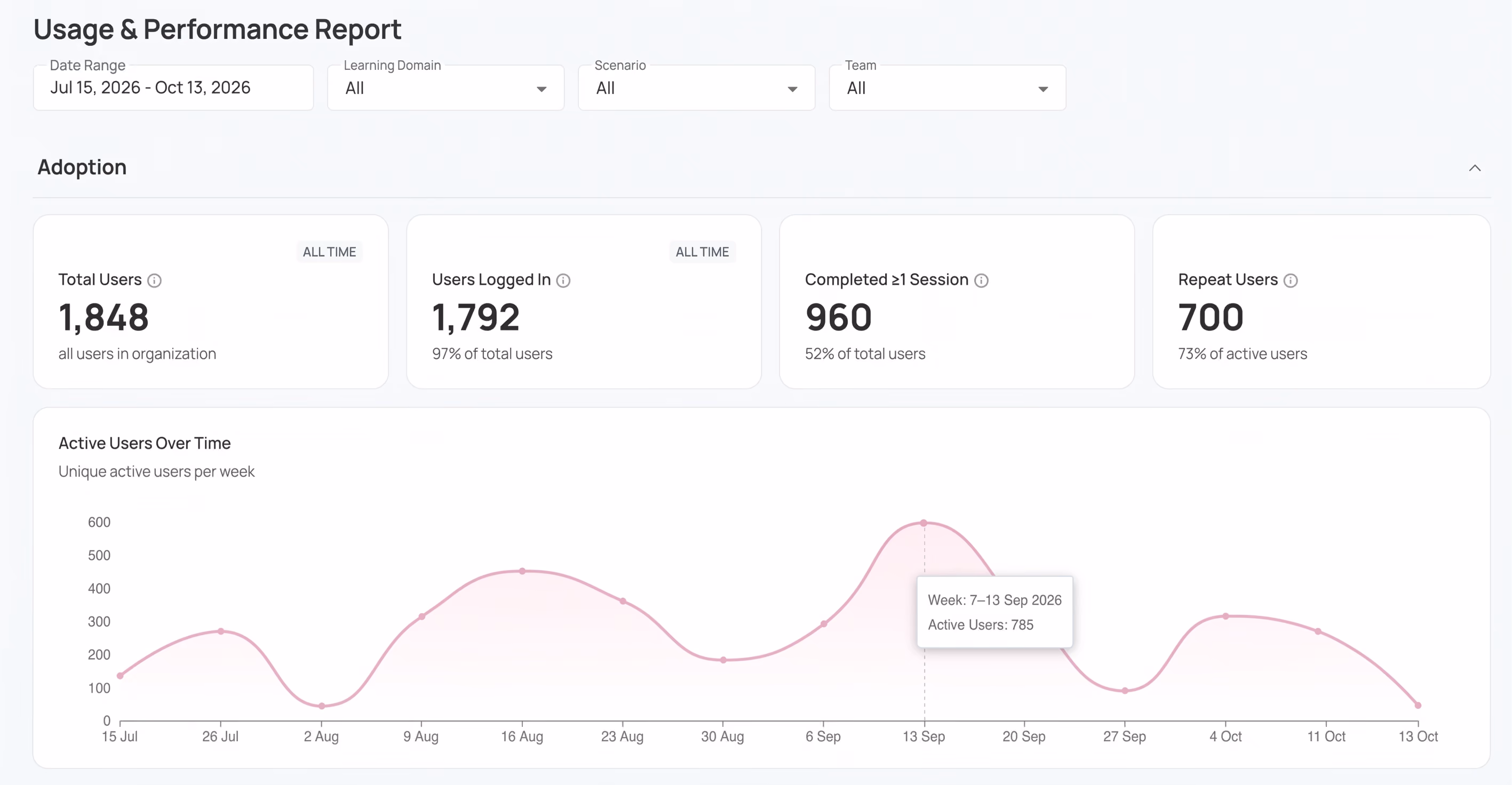This screenshot has height=785, width=1512.
Task: Click the 13 Oct chart data point
Action: pos(1418,705)
